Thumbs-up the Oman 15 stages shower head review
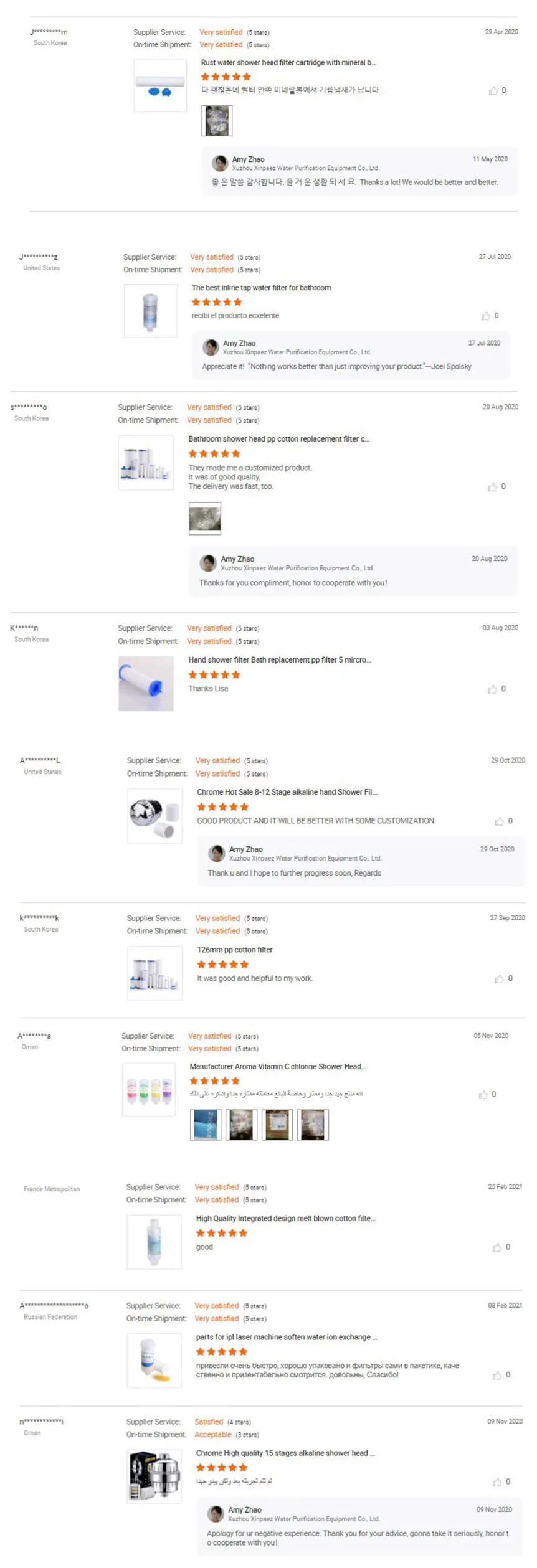 click(x=497, y=1482)
